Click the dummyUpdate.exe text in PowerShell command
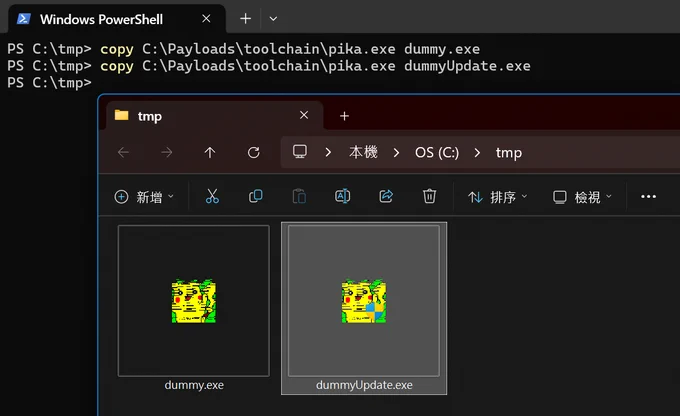The image size is (680, 416). (467, 66)
